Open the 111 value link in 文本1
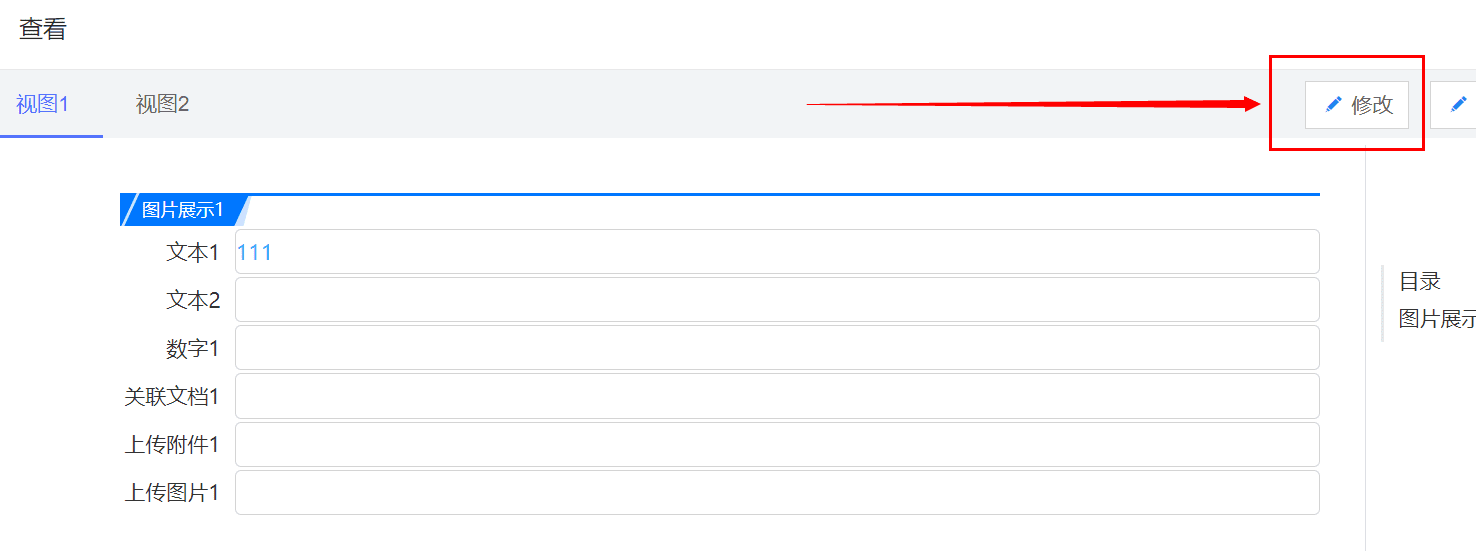 coord(254,252)
